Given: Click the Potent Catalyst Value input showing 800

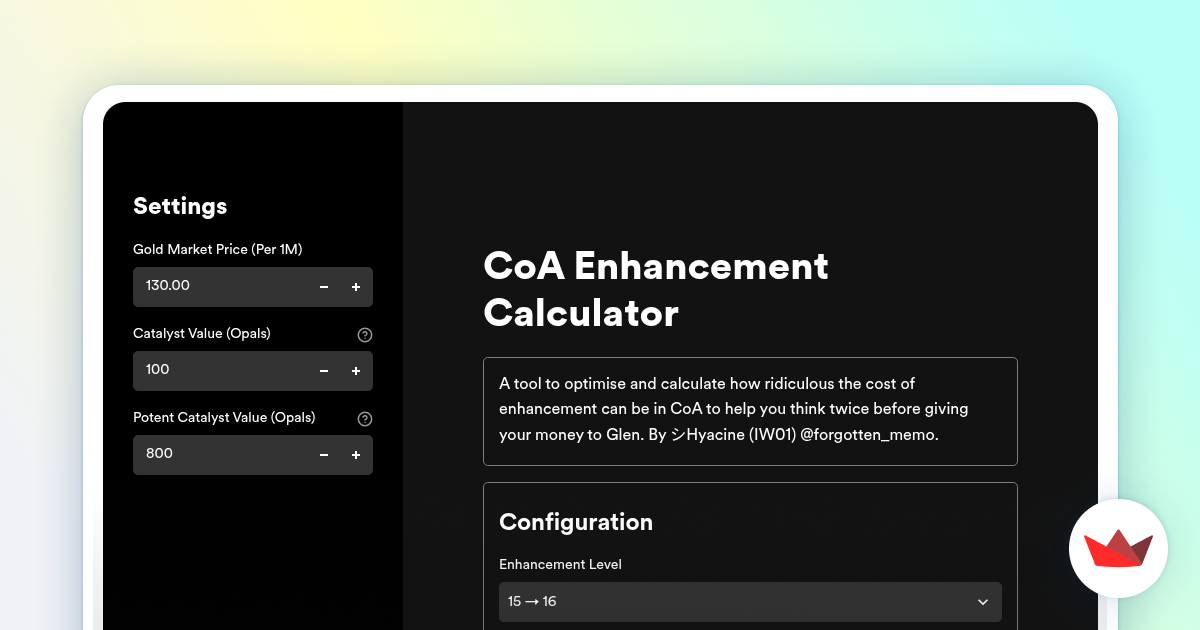Looking at the screenshot, I should [220, 455].
